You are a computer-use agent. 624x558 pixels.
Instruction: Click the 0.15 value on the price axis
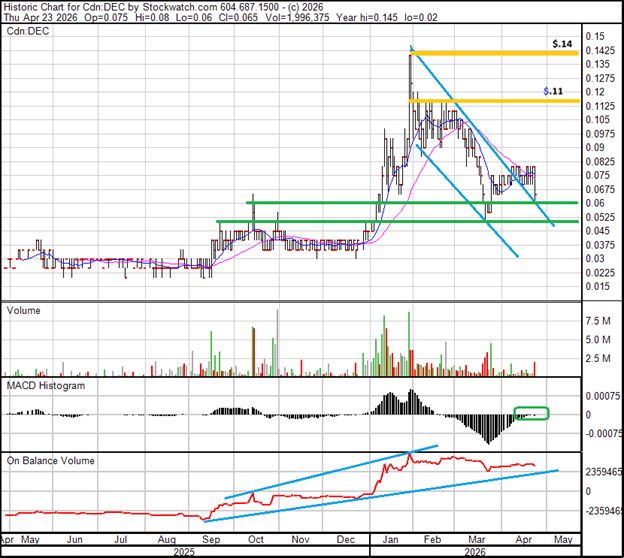click(597, 35)
